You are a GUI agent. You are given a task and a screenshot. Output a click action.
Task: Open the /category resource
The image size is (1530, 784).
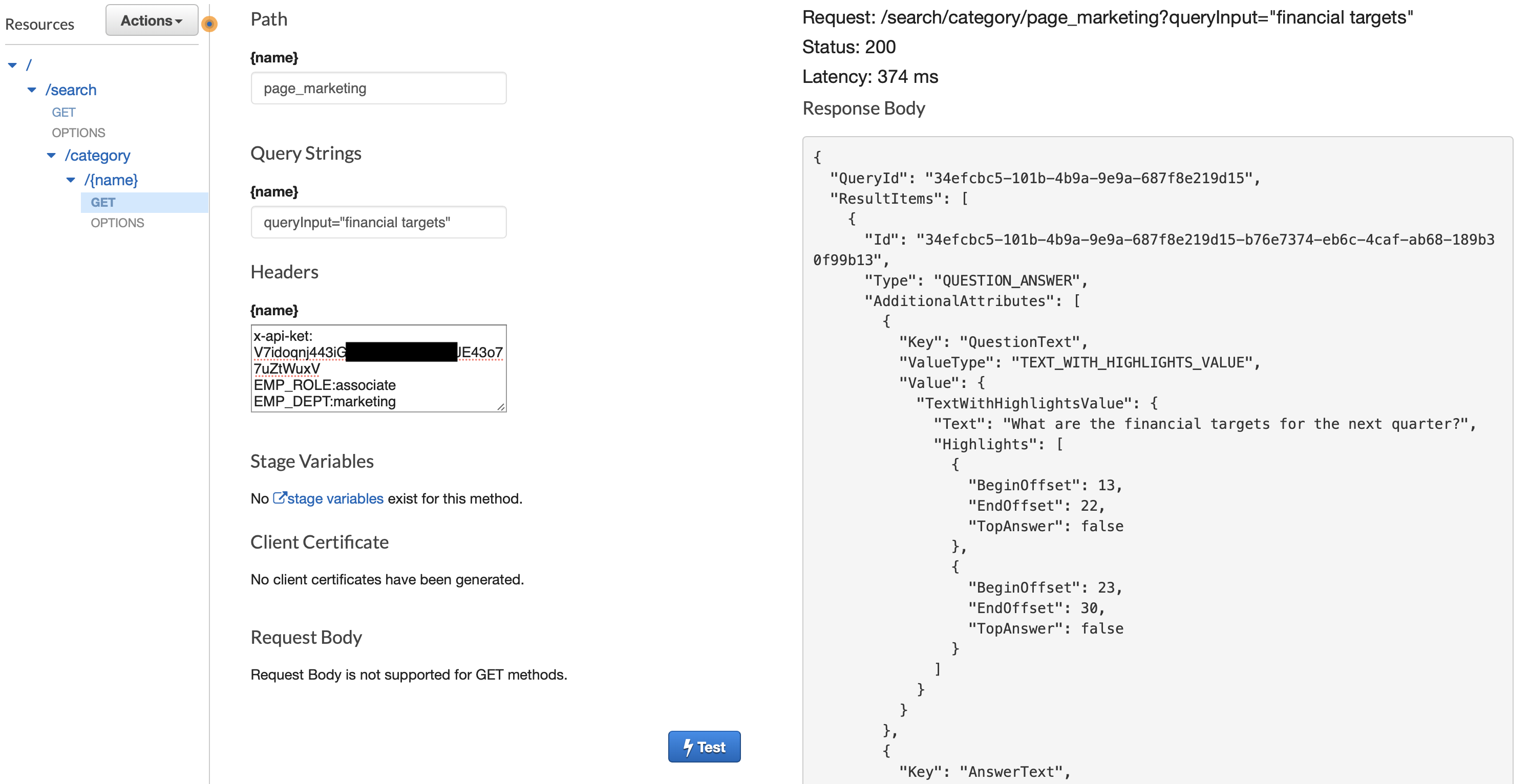[x=97, y=156]
